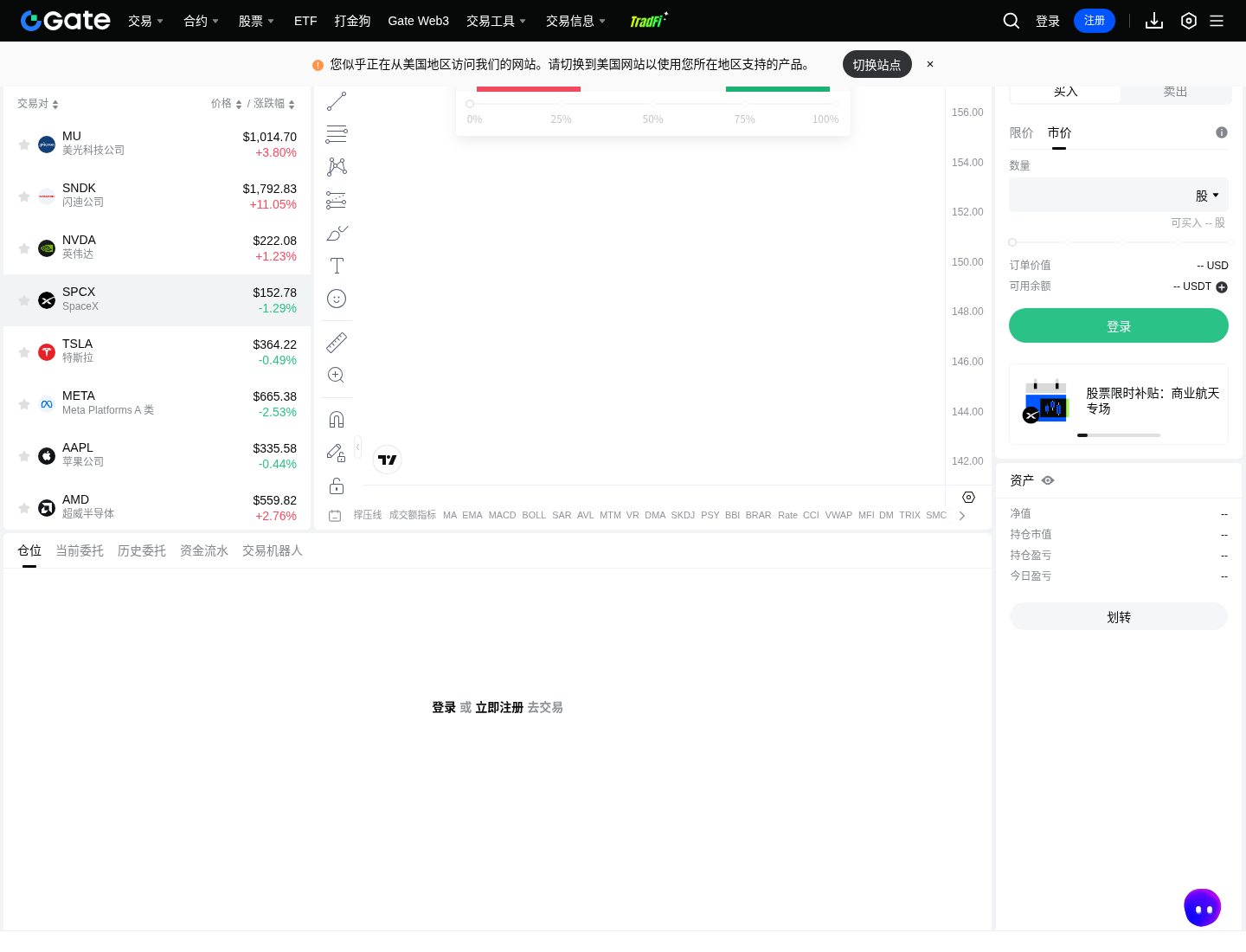Viewport: 1246px width, 952px height.
Task: Select the META stock row
Action: [x=157, y=404]
